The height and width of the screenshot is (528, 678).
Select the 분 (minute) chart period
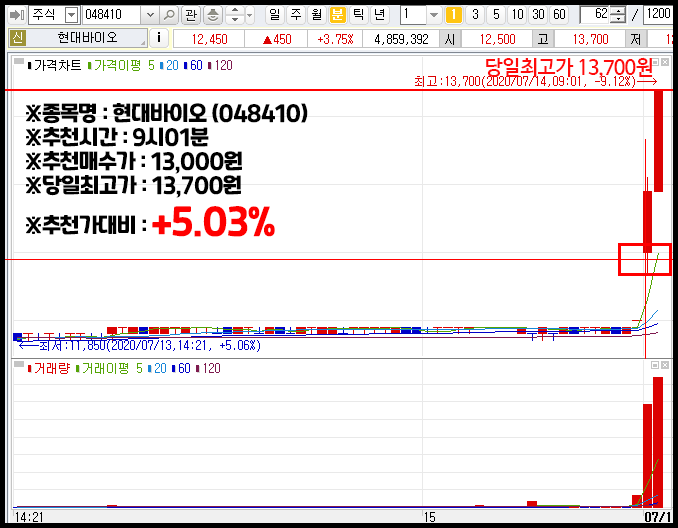pyautogui.click(x=337, y=15)
